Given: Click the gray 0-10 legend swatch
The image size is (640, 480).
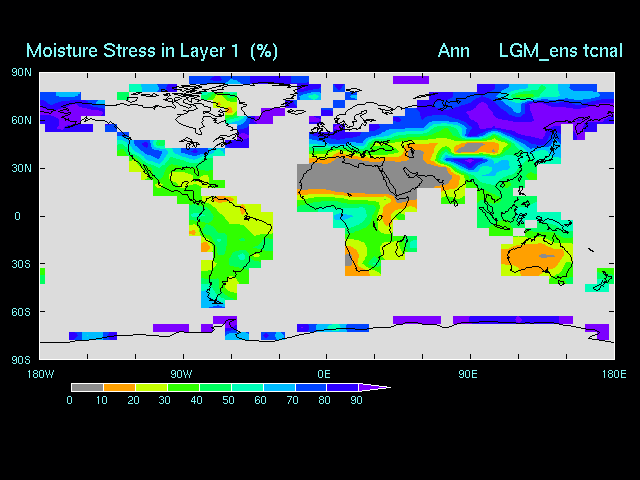Looking at the screenshot, I should tap(86, 387).
